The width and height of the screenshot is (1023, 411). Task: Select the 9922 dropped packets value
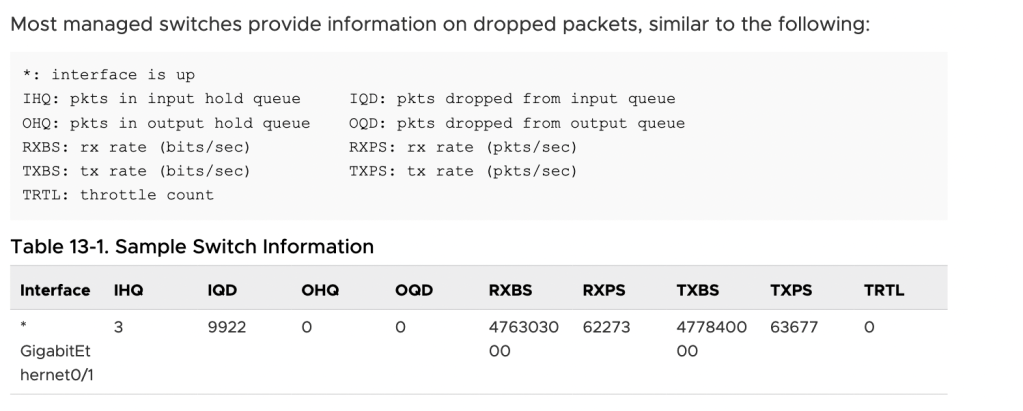click(x=226, y=327)
